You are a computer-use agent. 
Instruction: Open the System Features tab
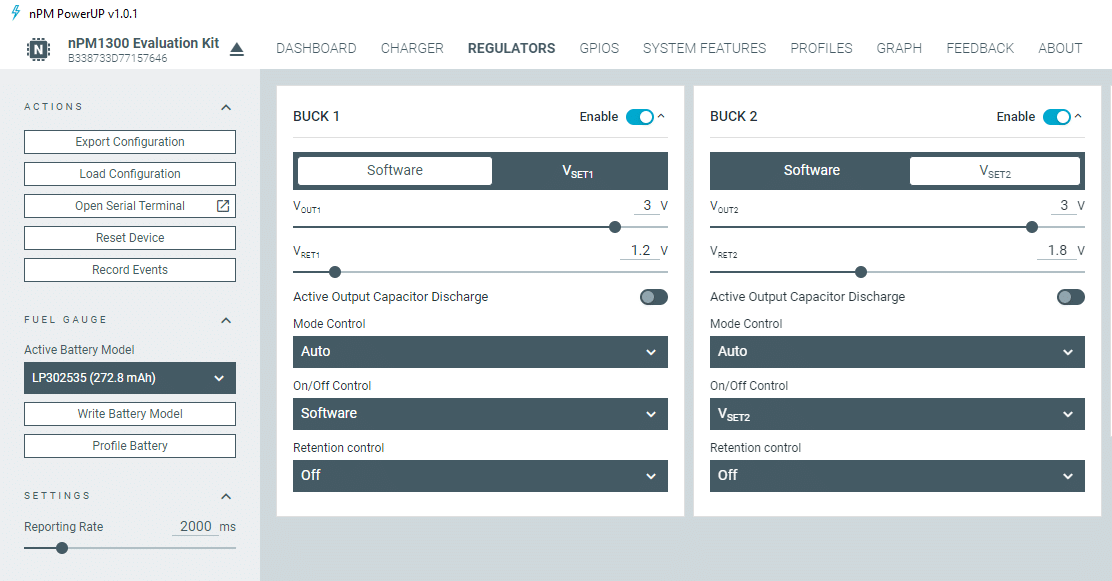click(704, 48)
